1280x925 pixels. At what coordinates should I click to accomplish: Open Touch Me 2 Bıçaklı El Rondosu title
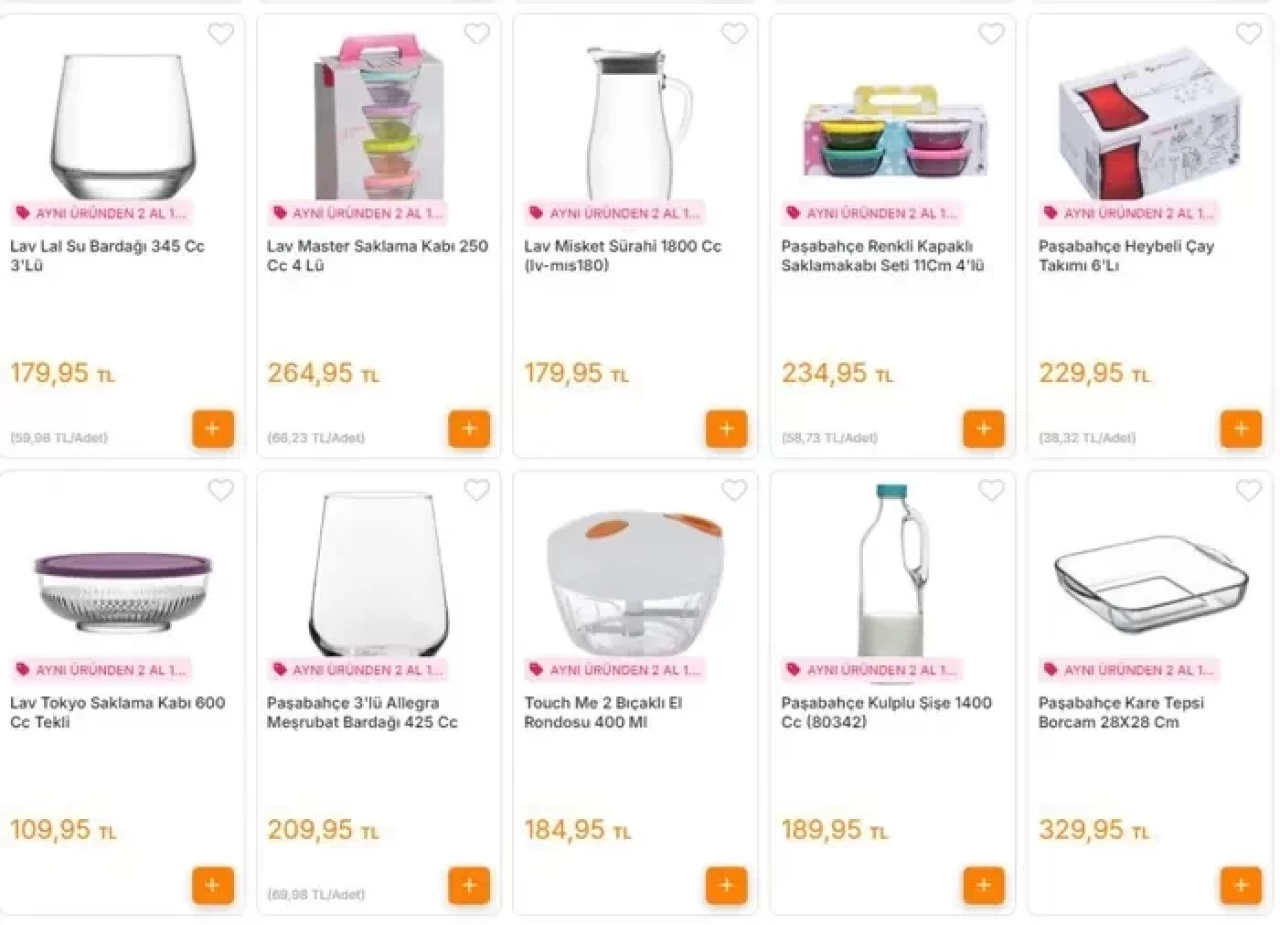(603, 712)
